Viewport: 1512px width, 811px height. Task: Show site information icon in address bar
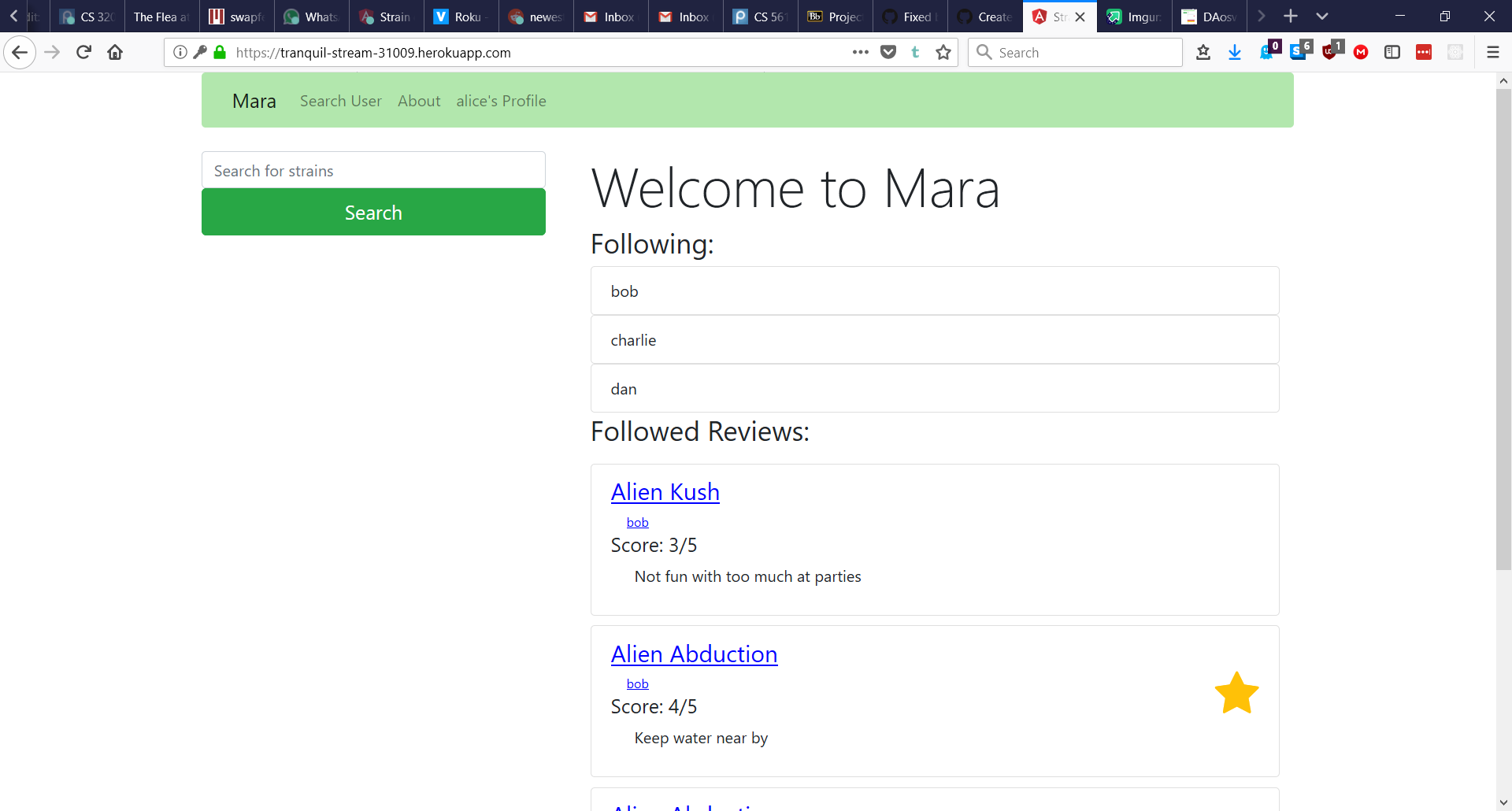coord(180,52)
